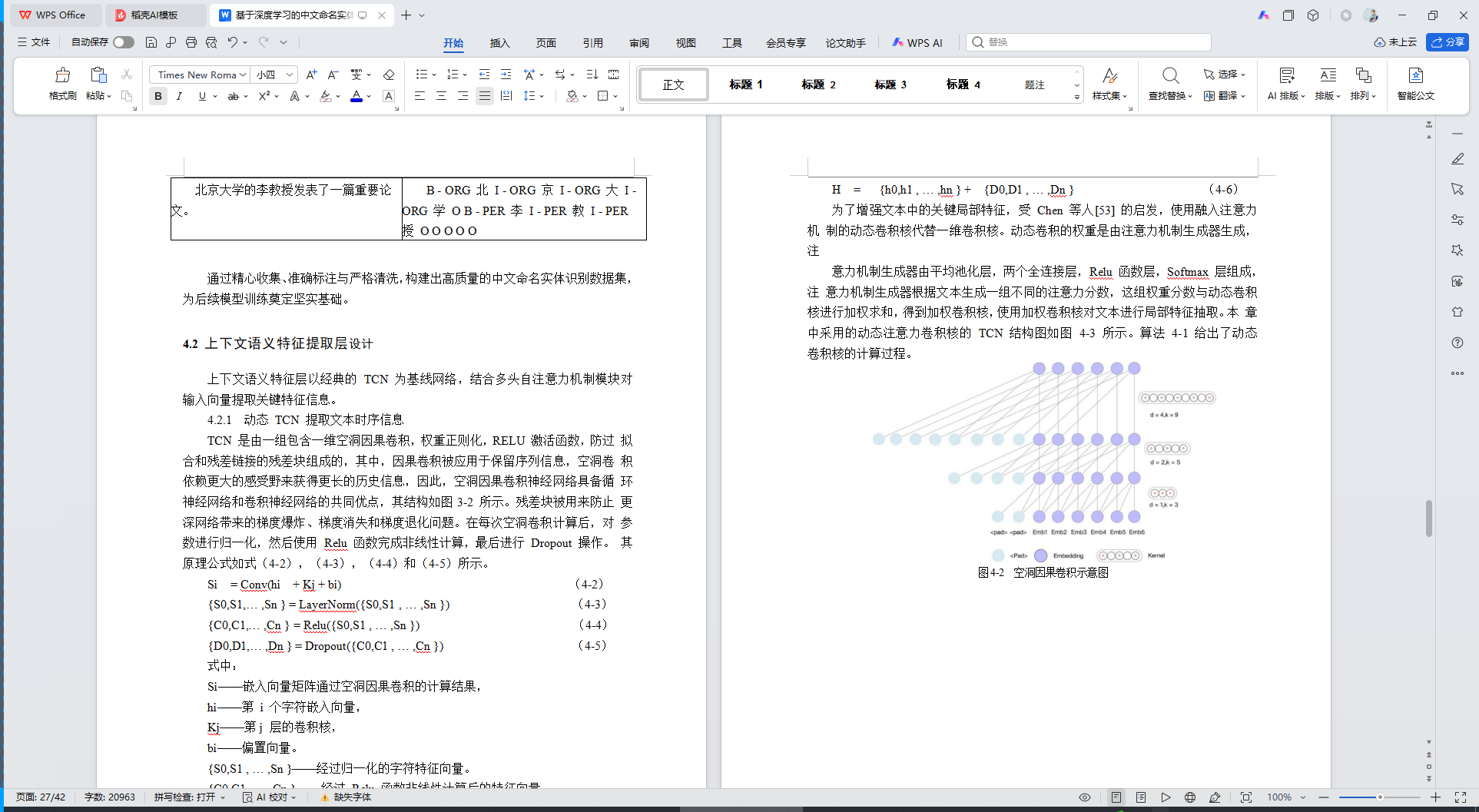Click the WPS AI button
The image size is (1479, 812).
coord(917,43)
